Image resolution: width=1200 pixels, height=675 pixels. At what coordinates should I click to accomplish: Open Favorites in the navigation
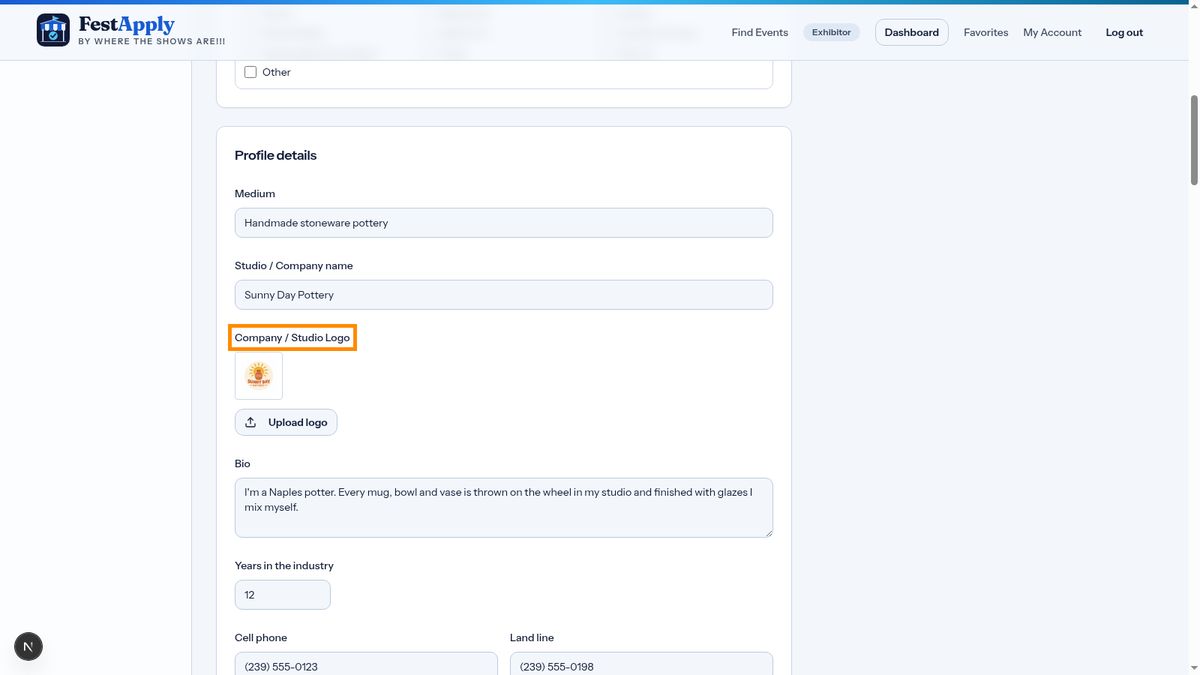(986, 32)
